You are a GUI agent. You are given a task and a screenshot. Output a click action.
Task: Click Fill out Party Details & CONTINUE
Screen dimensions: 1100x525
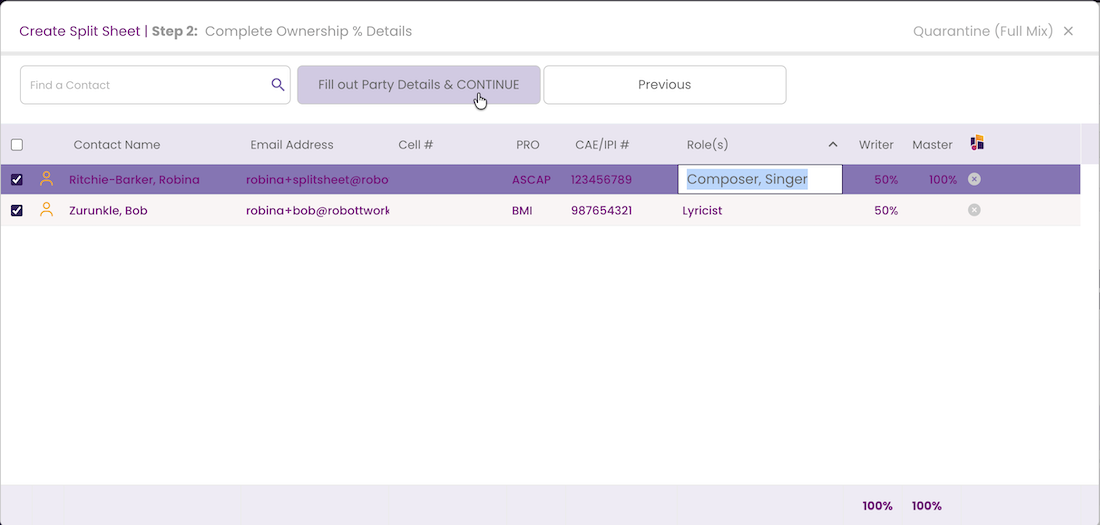click(x=419, y=85)
